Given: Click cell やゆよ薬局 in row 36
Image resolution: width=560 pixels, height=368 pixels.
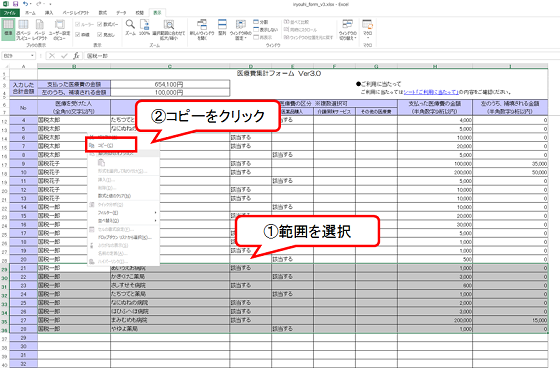Looking at the screenshot, I should (x=170, y=329).
